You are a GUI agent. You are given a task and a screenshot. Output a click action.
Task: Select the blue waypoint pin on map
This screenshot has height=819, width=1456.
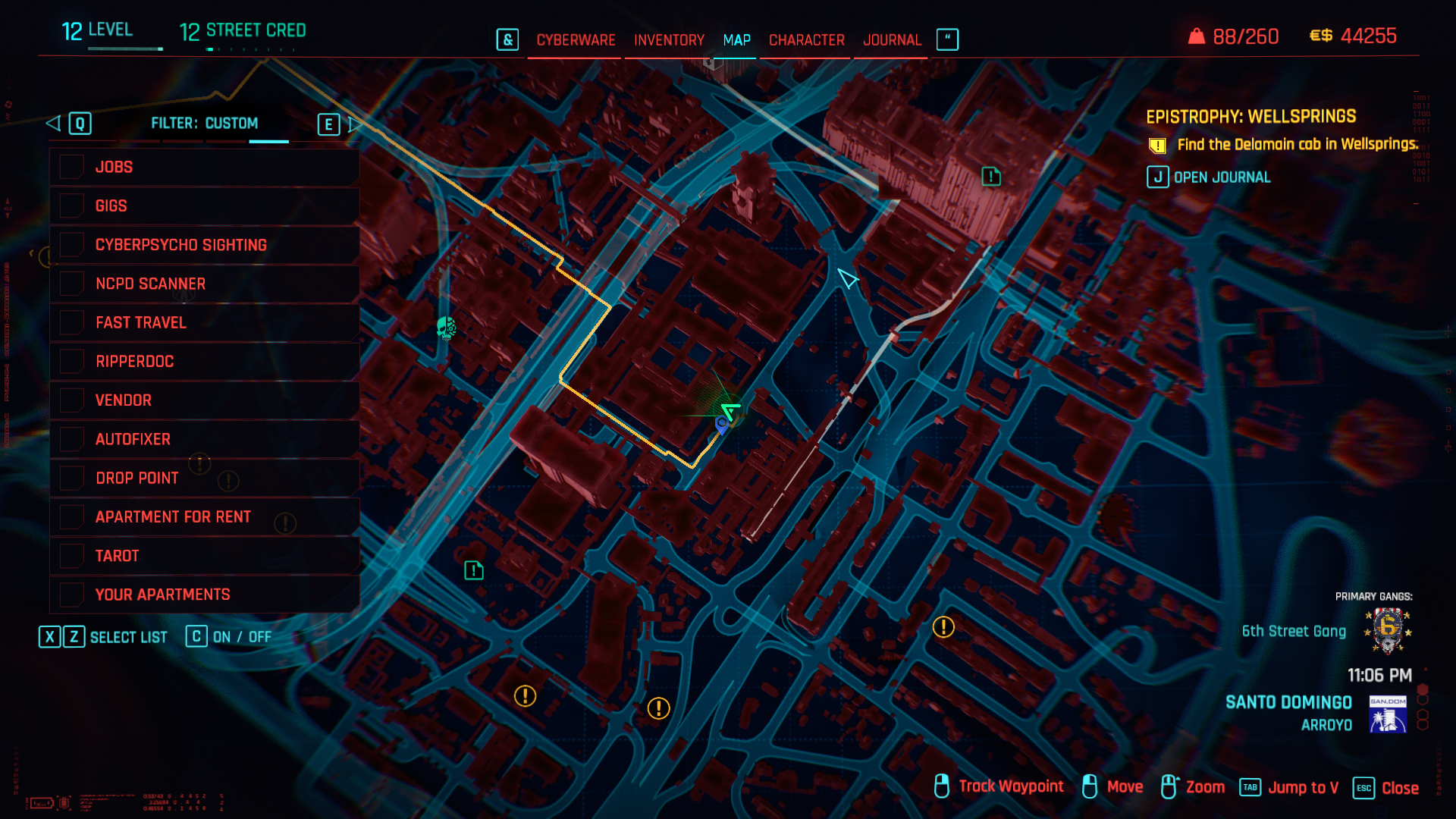721,425
